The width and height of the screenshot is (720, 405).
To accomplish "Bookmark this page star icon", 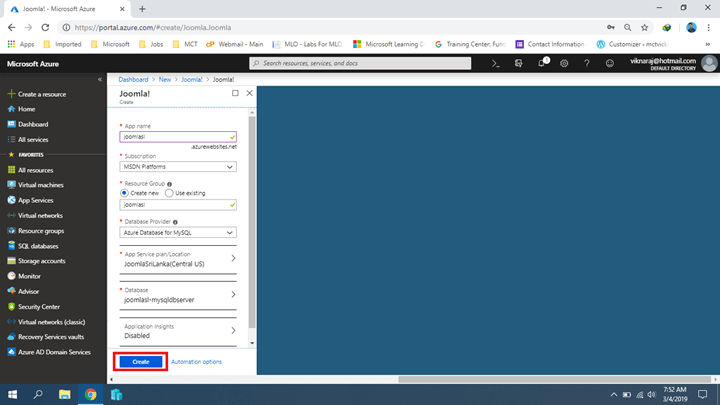I will pos(645,28).
